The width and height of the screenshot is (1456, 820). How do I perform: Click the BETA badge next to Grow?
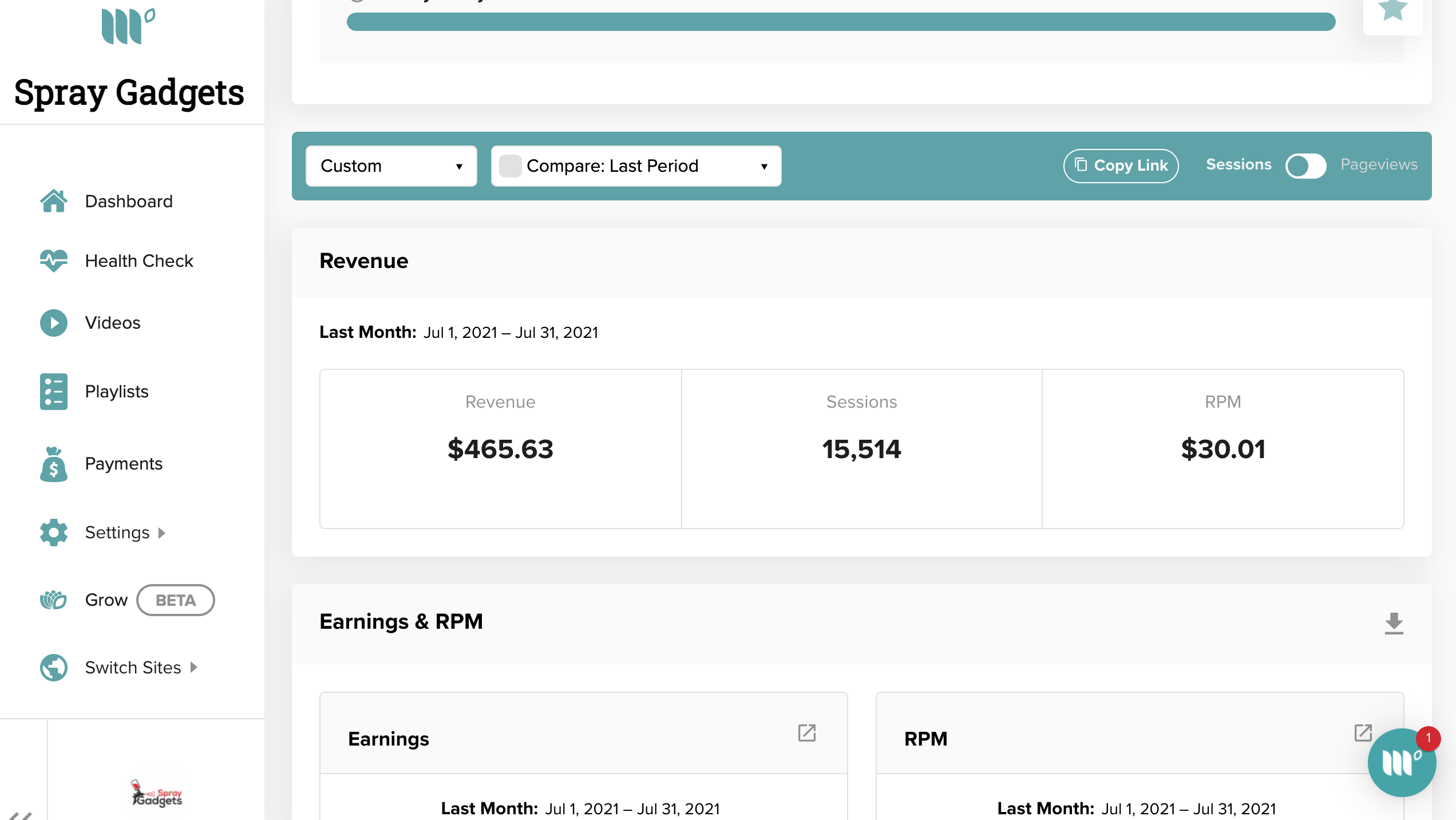tap(176, 600)
